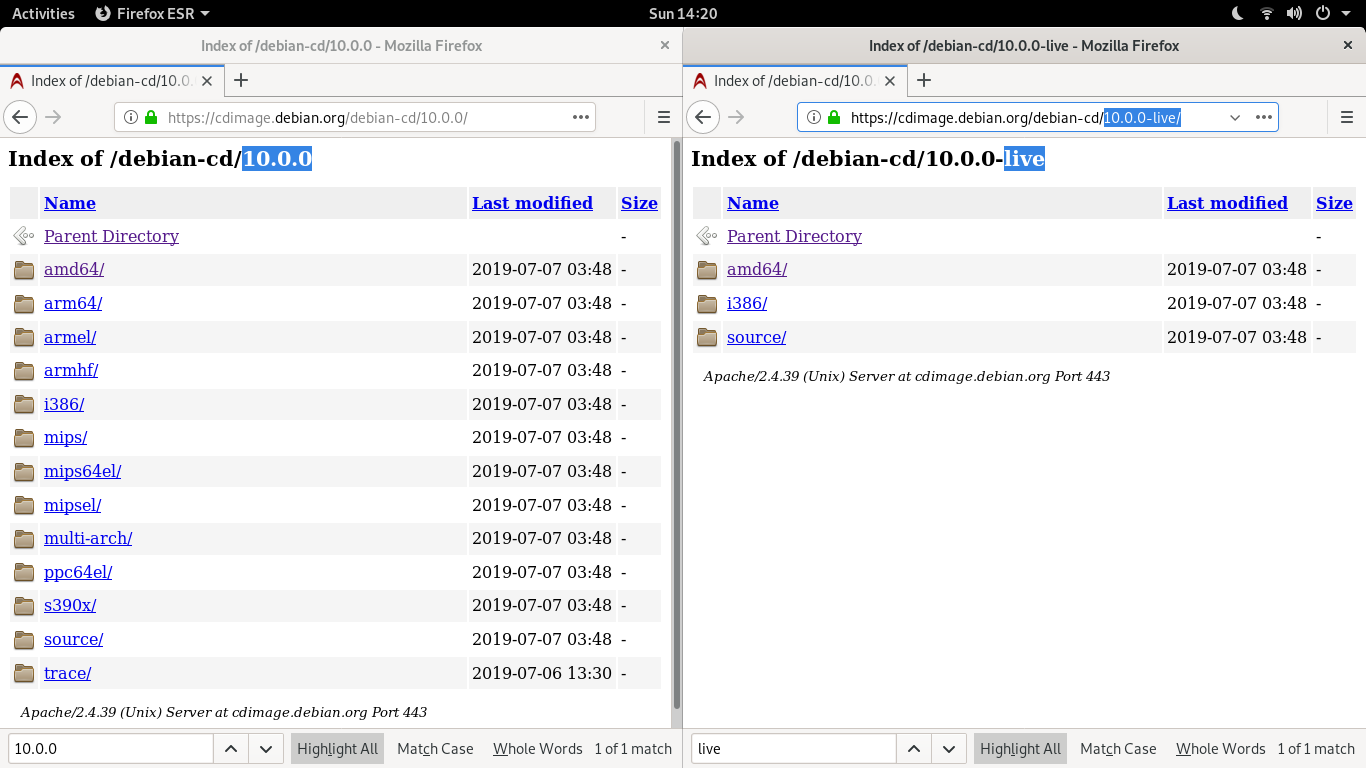
Task: Toggle Match Case in left find bar
Action: coord(435,749)
